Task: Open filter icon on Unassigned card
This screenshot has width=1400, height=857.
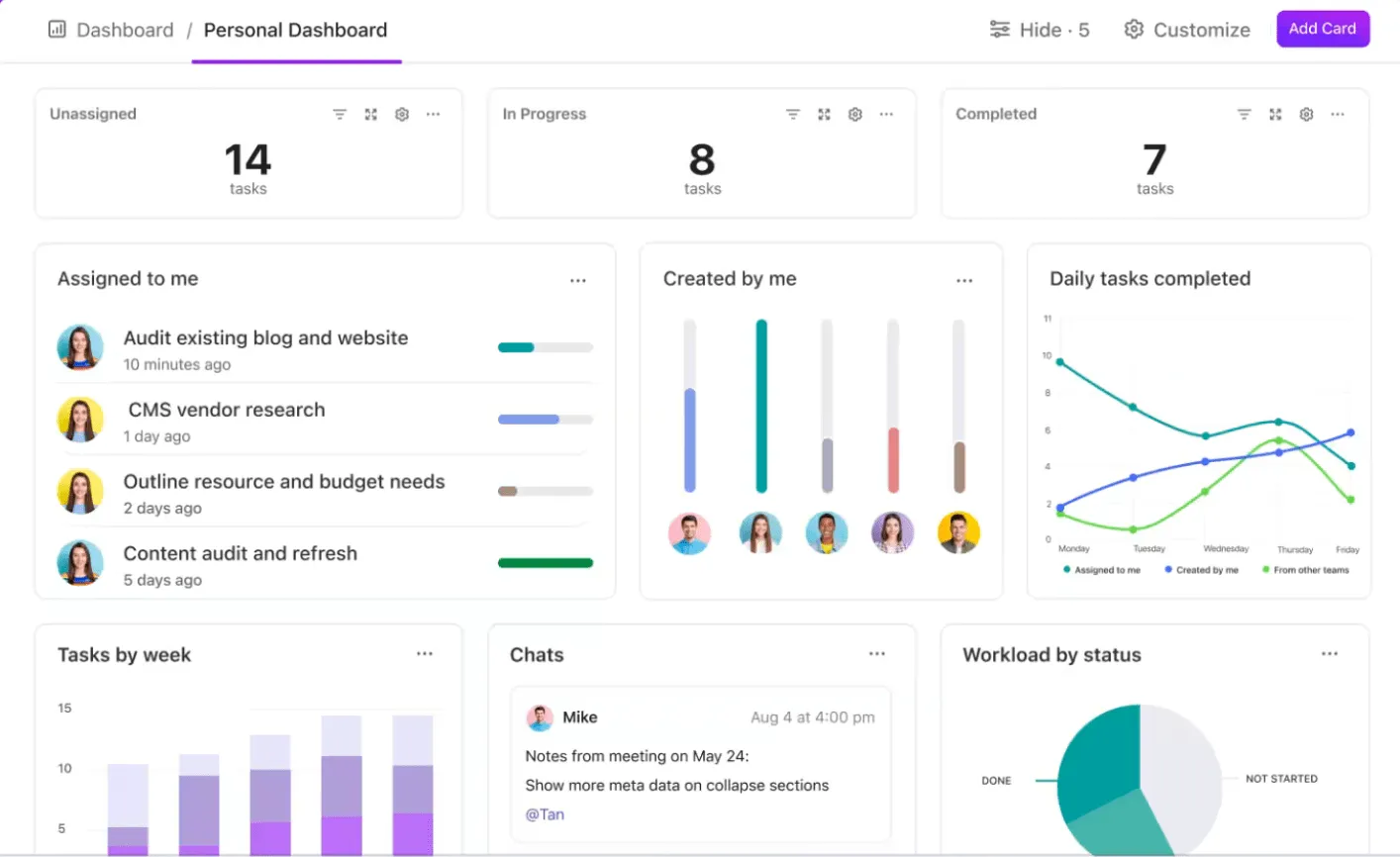Action: pos(340,115)
